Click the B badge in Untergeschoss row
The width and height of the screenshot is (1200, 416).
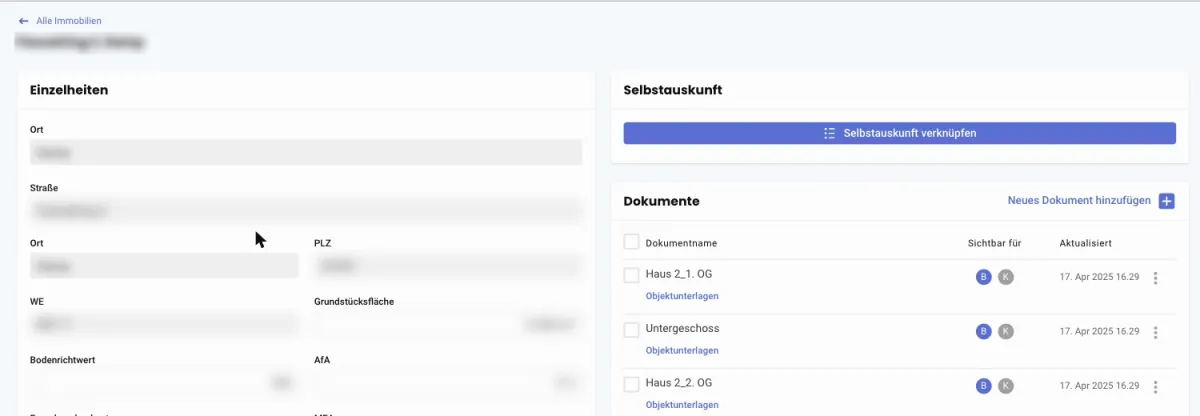(x=983, y=331)
